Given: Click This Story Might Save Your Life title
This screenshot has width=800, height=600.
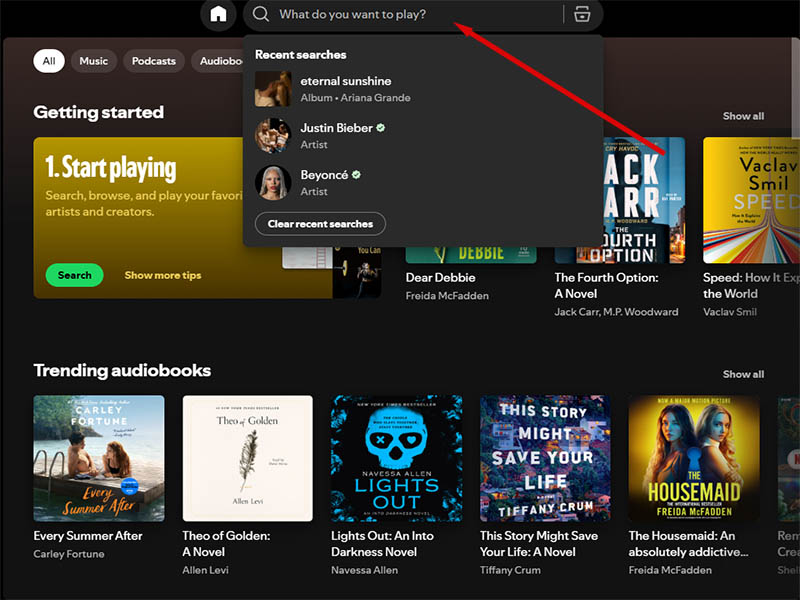Looking at the screenshot, I should point(539,543).
